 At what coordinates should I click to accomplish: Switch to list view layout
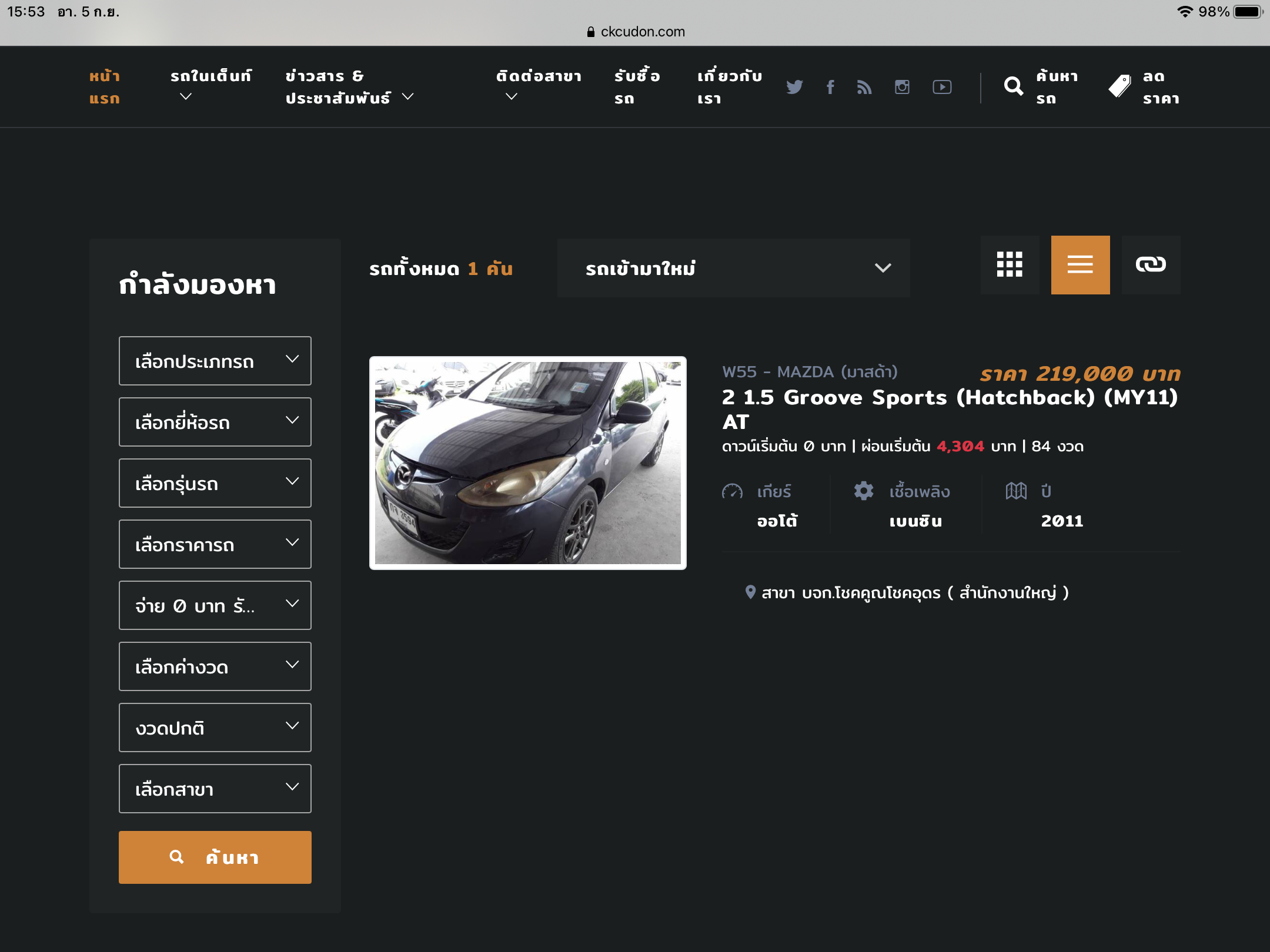pyautogui.click(x=1080, y=265)
